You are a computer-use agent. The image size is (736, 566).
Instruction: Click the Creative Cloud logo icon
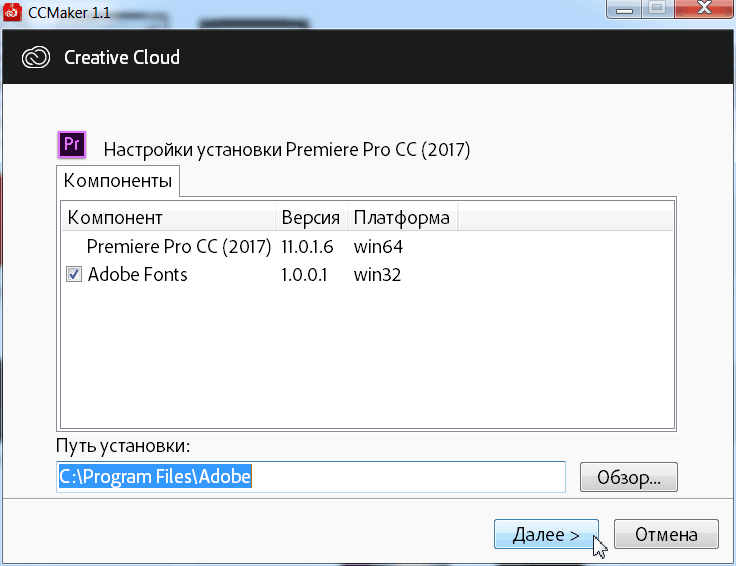37,57
